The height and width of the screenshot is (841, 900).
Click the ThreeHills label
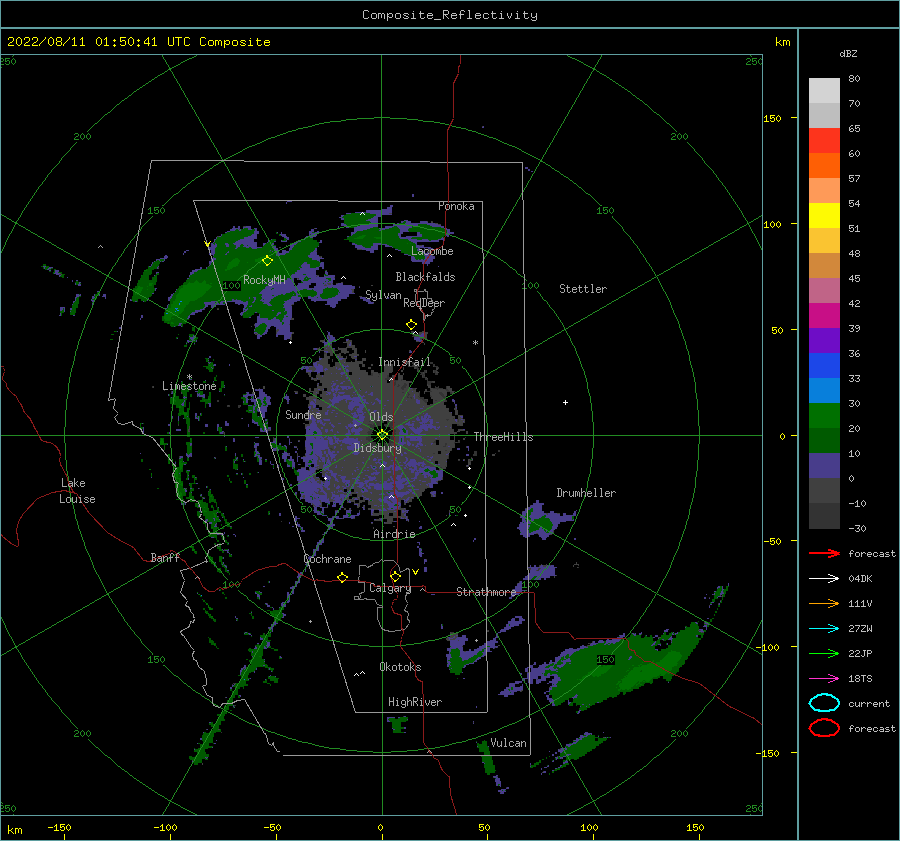pos(503,437)
